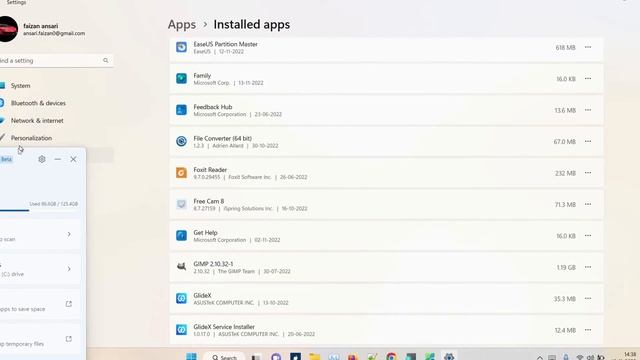Viewport: 640px width, 360px height.
Task: Click the Family app icon
Action: (x=181, y=78)
